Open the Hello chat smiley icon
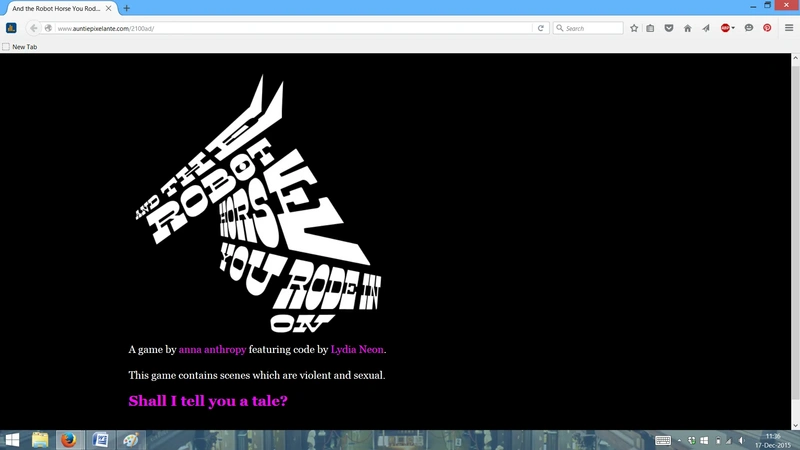Viewport: 800px width, 450px height. point(748,28)
